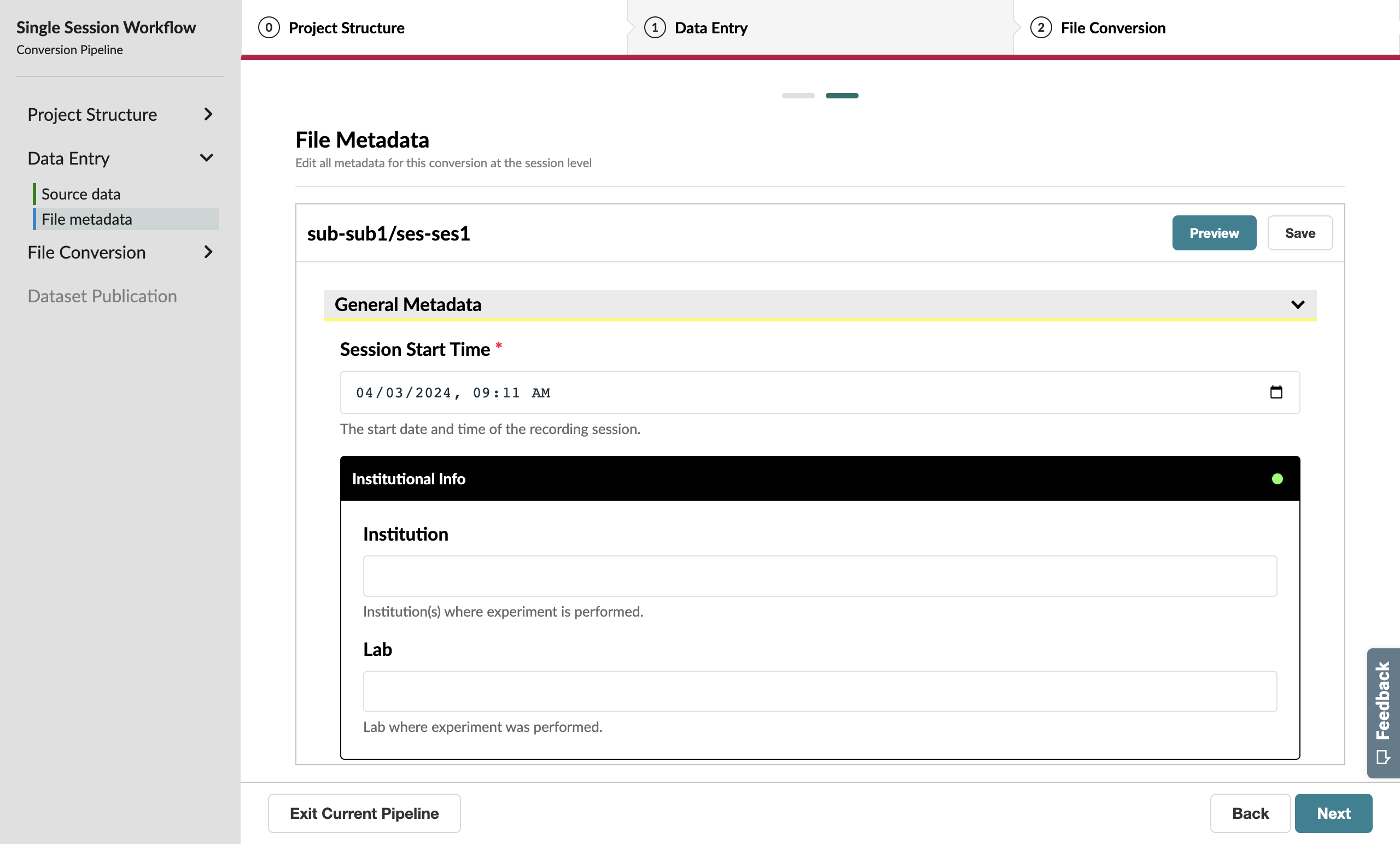This screenshot has width=1400, height=844.
Task: Click the Single Session Workflow title
Action: point(106,27)
